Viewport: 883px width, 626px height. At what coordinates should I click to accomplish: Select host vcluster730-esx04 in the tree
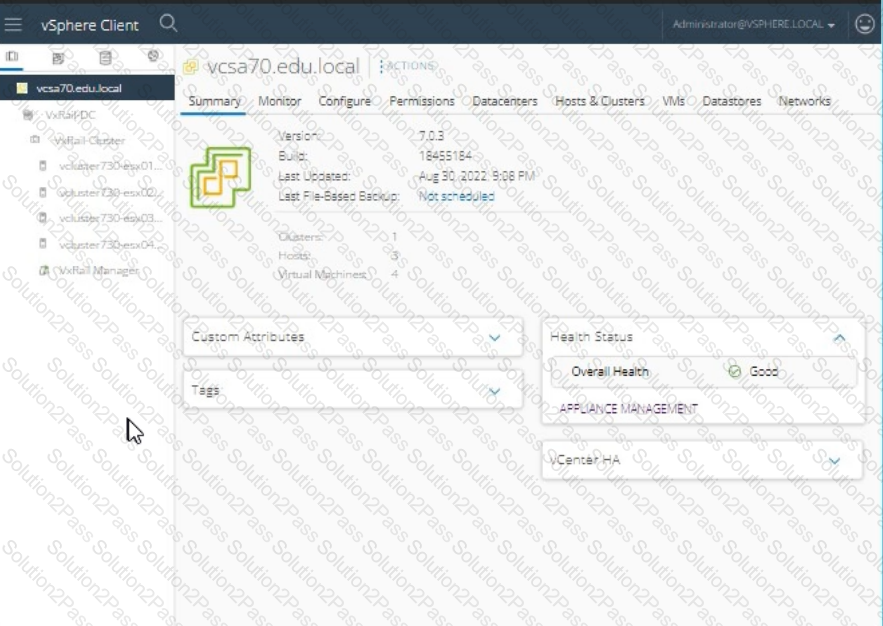pos(110,244)
